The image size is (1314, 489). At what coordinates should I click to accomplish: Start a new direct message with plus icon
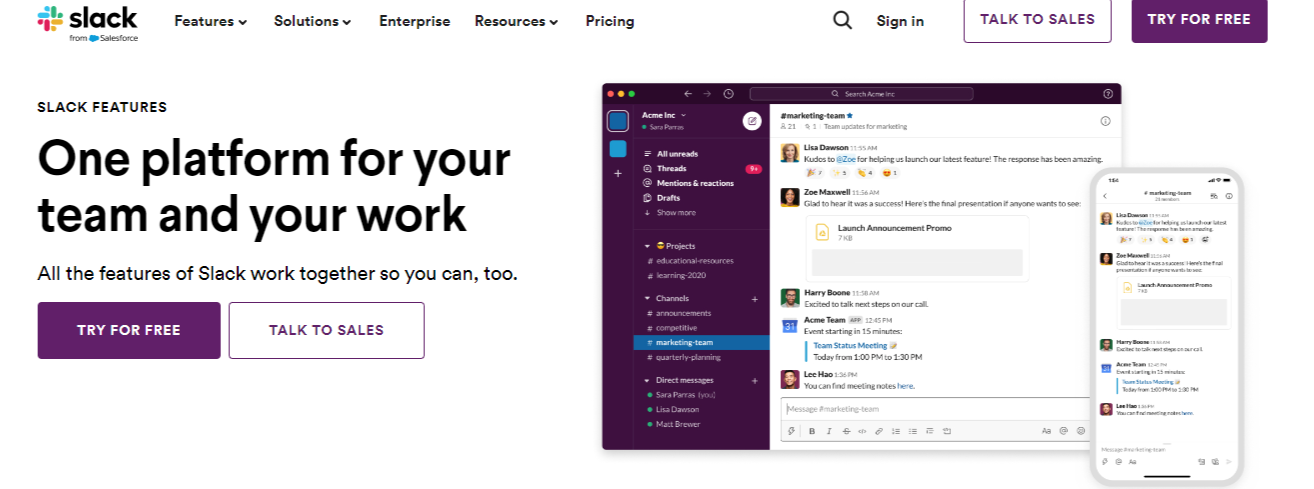(x=755, y=381)
